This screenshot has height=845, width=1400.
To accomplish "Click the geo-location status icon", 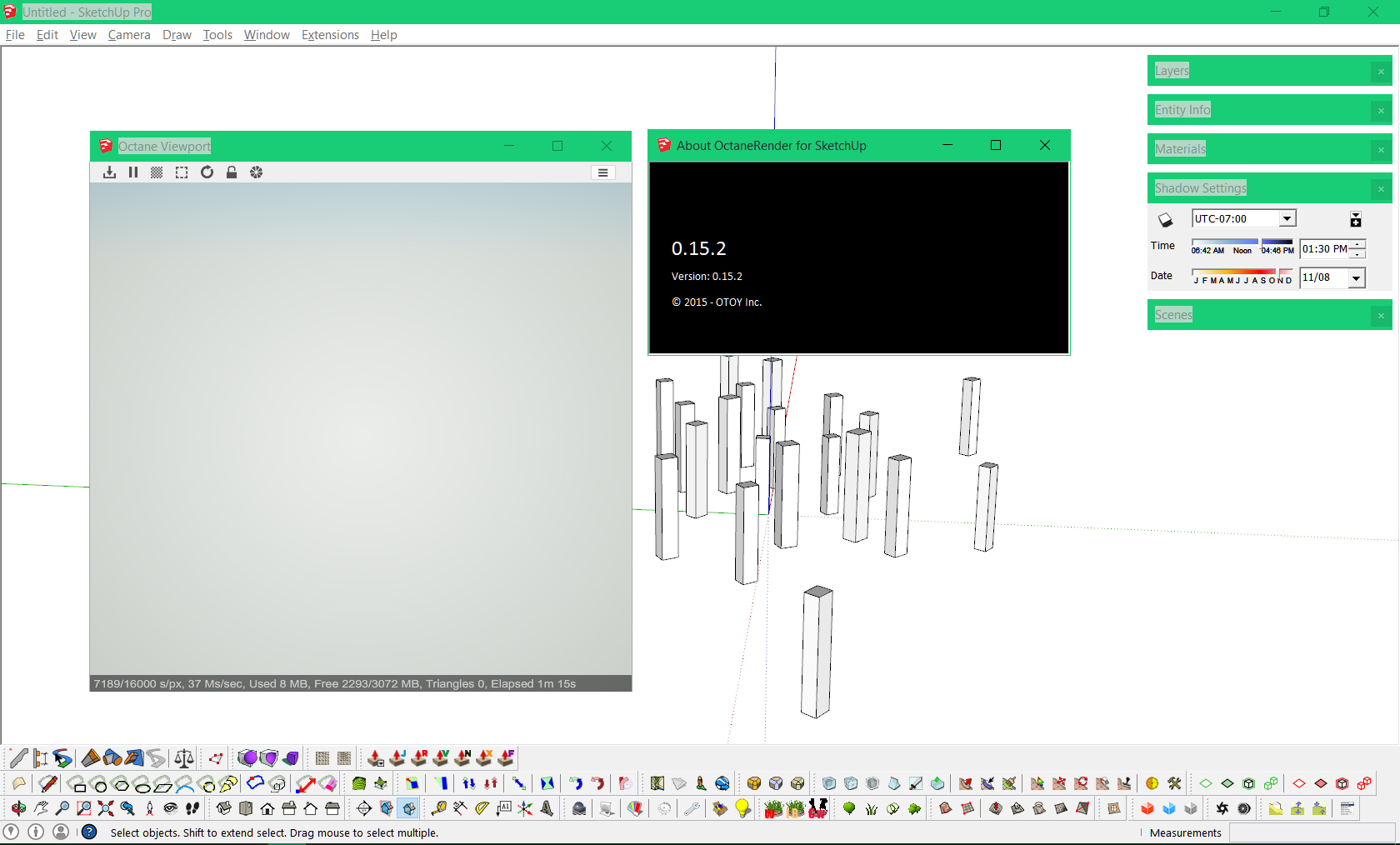I will 11,832.
